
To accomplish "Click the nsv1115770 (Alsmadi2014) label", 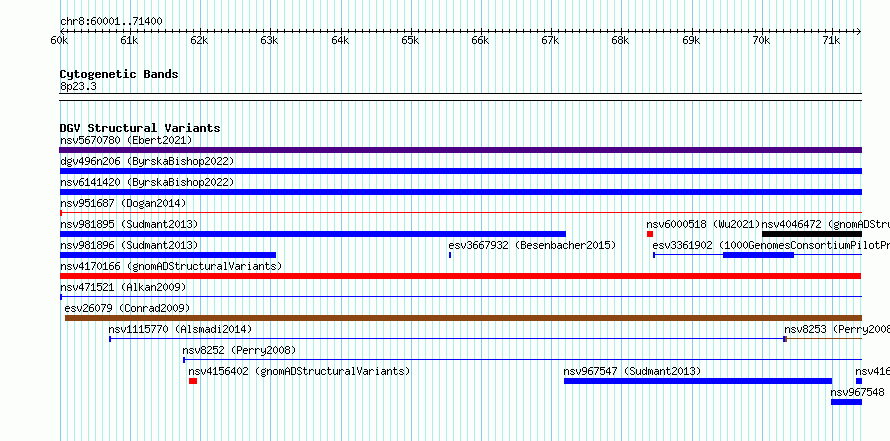I will coord(180,329).
